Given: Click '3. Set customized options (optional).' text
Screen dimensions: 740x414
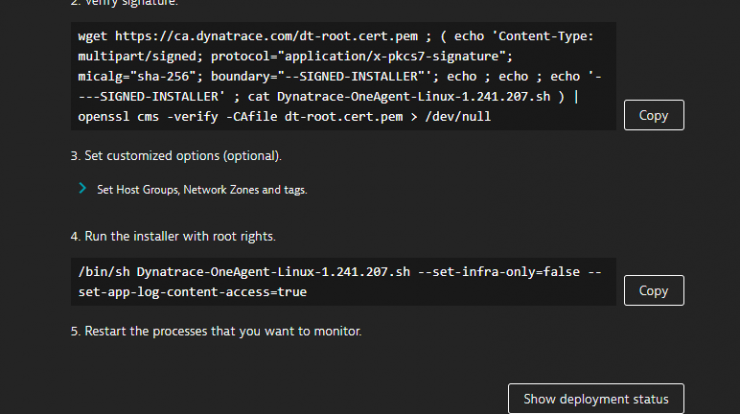Looking at the screenshot, I should coord(176,156).
